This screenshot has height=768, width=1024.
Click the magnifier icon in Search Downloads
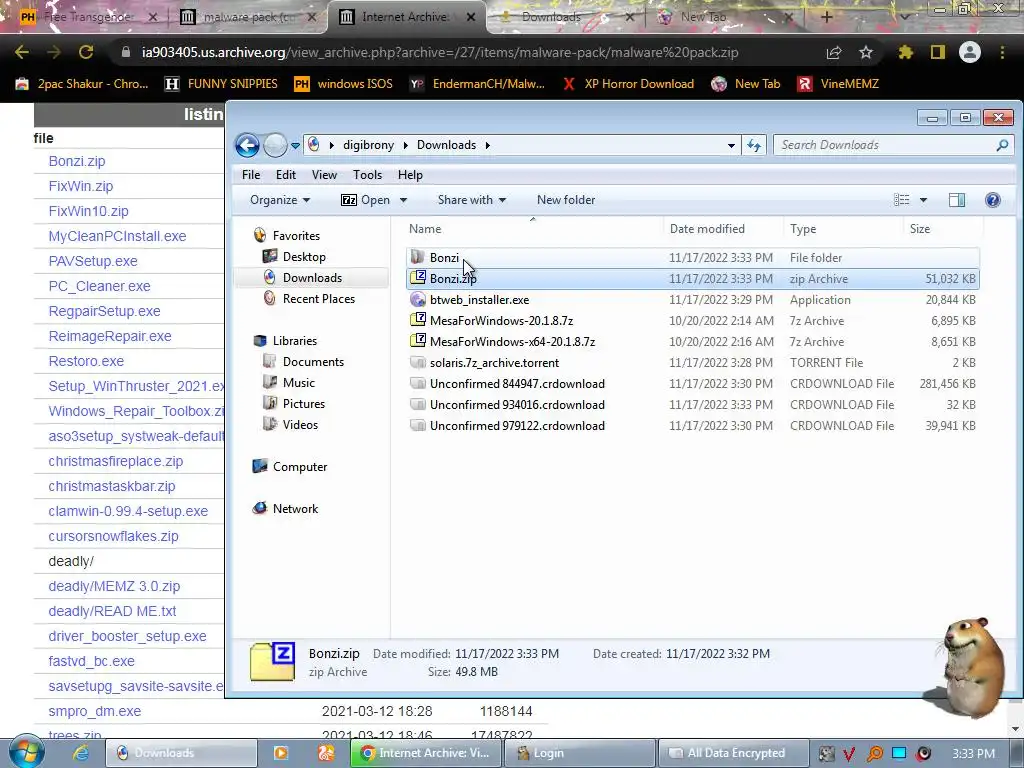pos(1002,145)
